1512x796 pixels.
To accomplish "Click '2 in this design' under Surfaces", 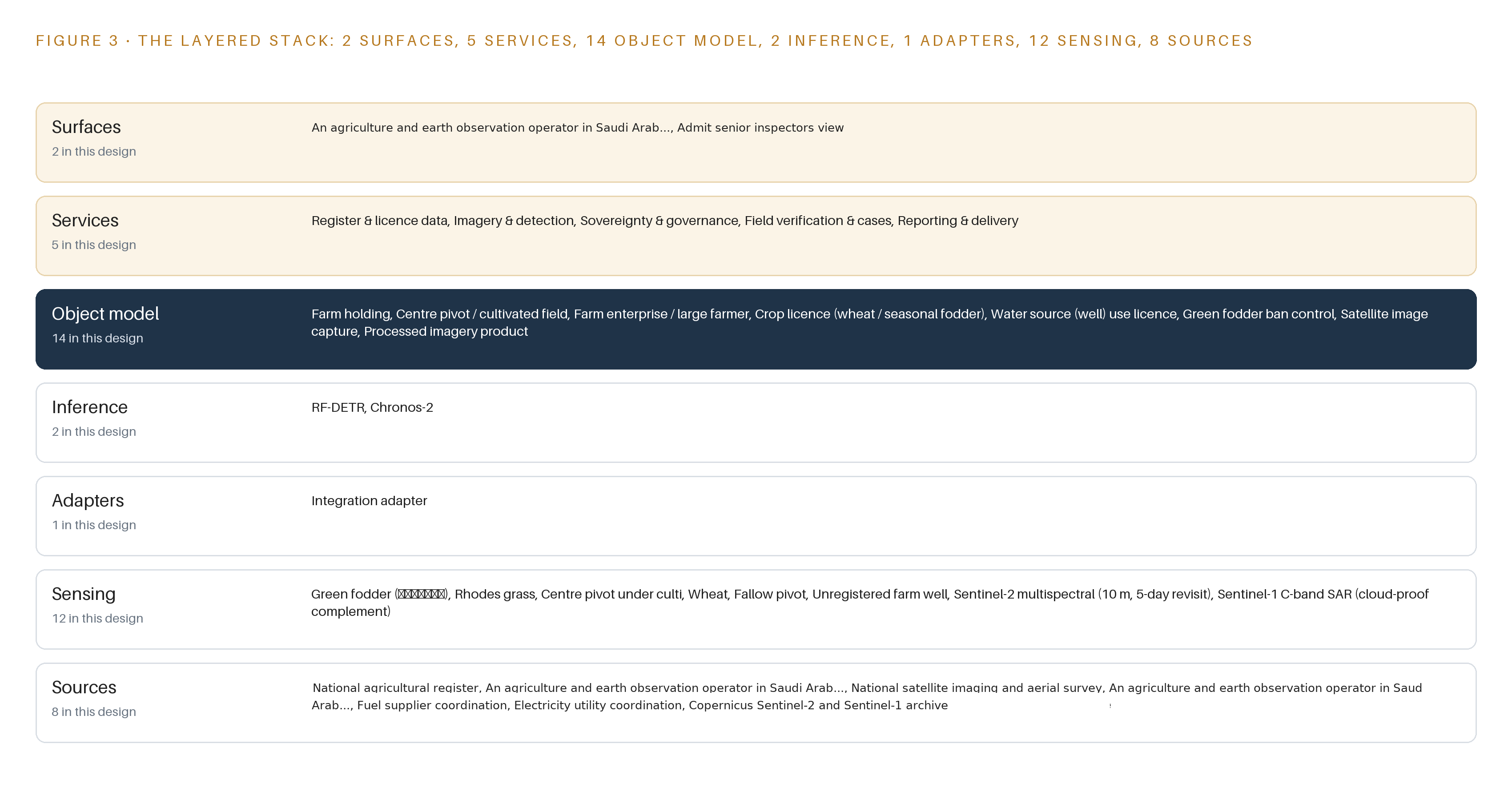I will [94, 152].
